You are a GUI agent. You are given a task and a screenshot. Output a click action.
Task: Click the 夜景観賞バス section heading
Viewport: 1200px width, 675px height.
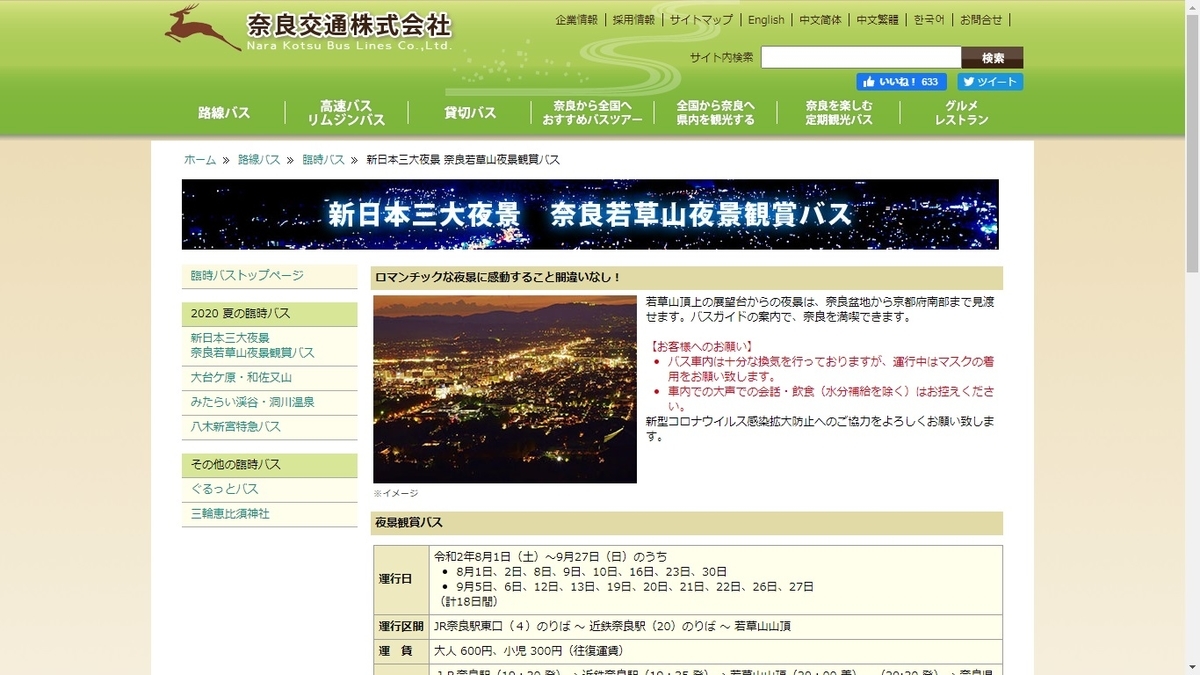pos(686,523)
